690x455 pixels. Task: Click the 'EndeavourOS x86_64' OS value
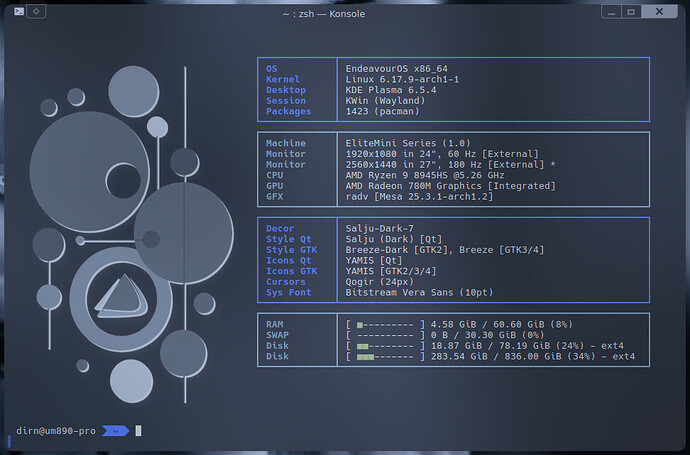(x=397, y=68)
